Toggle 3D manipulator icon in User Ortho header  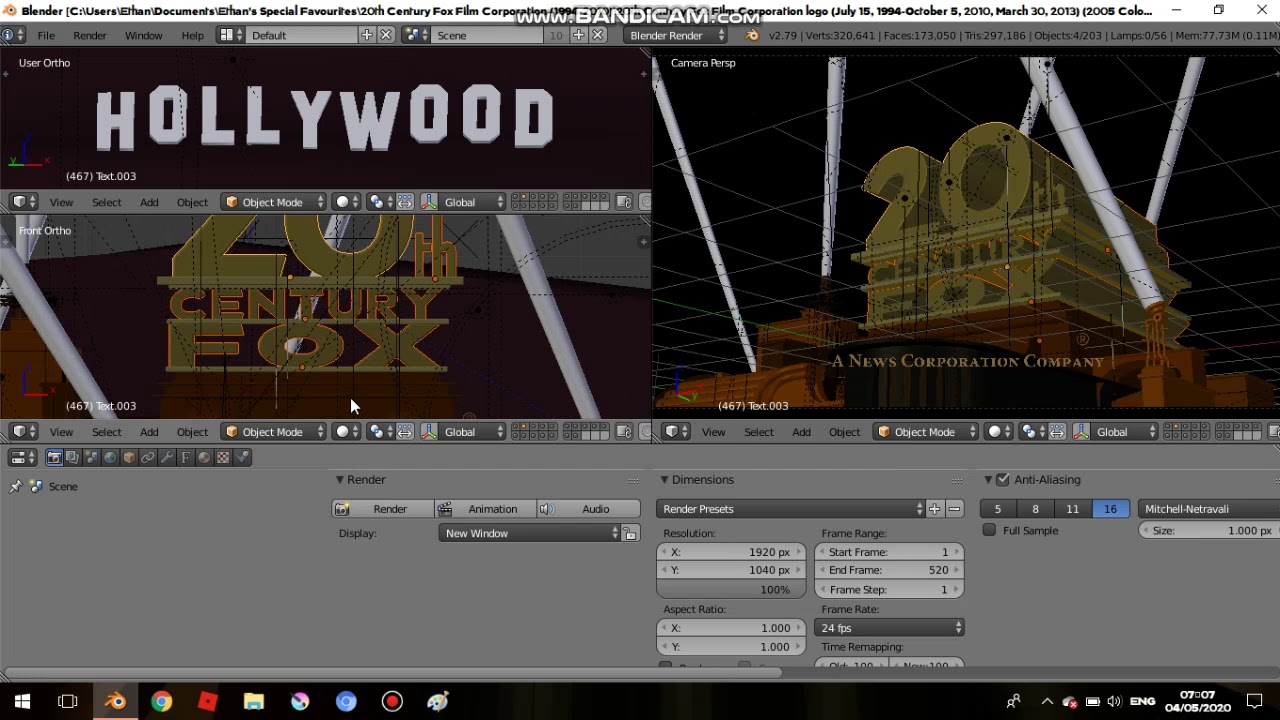(x=429, y=202)
